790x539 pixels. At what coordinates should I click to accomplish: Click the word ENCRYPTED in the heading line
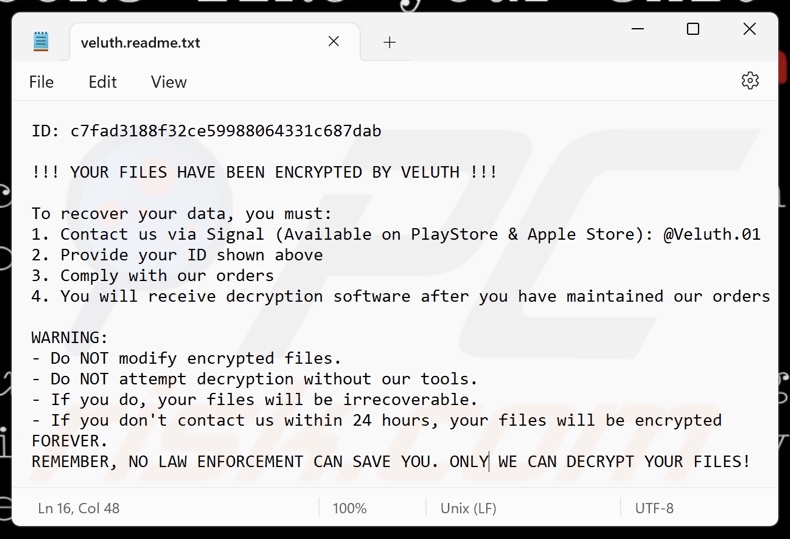[x=318, y=172]
